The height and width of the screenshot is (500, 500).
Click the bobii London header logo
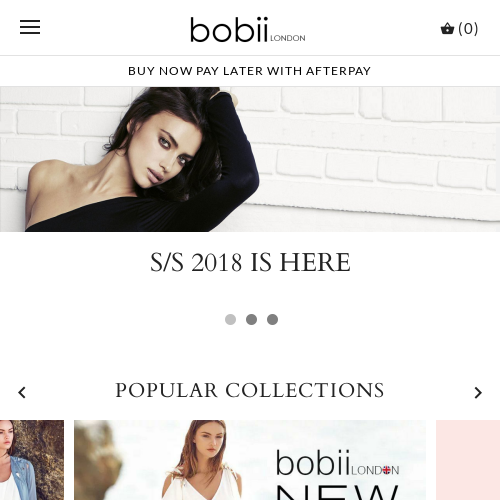click(248, 30)
